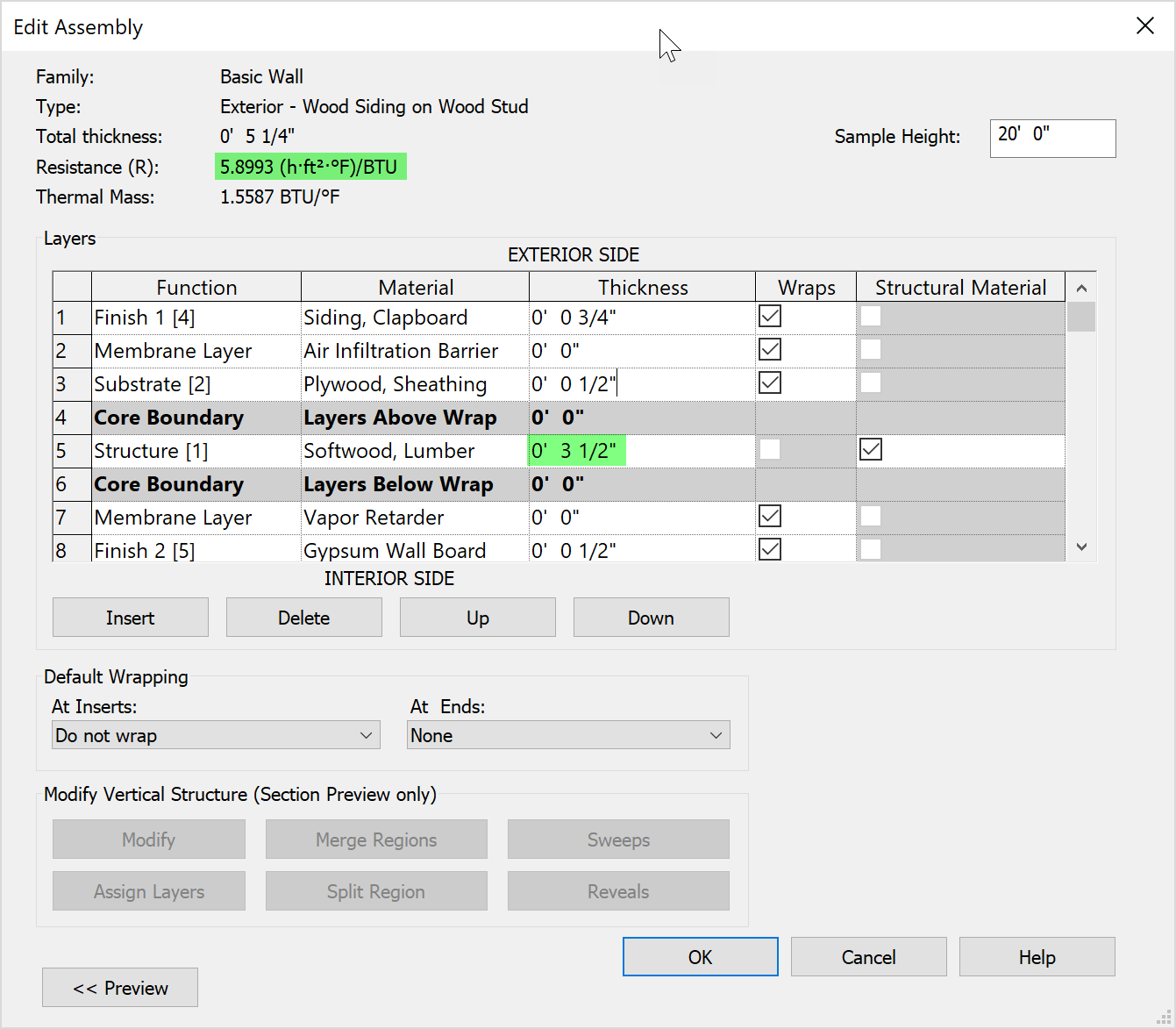Open the At Inserts wrapping dropdown
Screen dimensions: 1176x1029
215,735
